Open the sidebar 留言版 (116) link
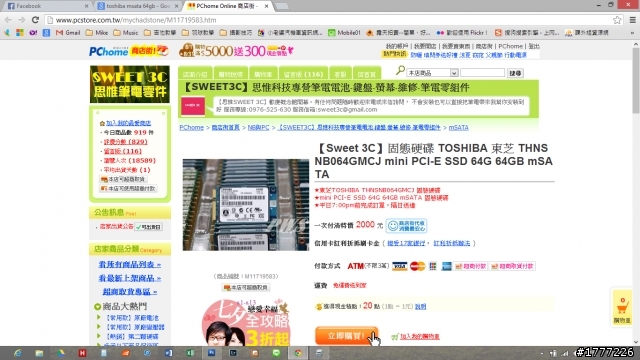Image resolution: width=640 pixels, height=360 pixels. [122, 151]
